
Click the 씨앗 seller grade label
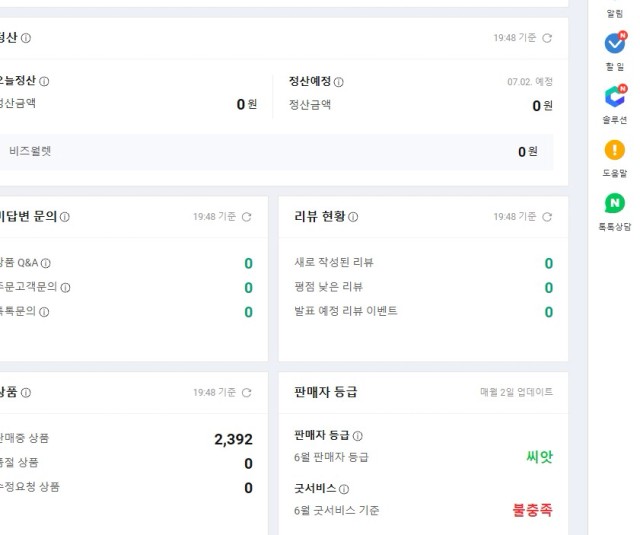click(x=539, y=456)
